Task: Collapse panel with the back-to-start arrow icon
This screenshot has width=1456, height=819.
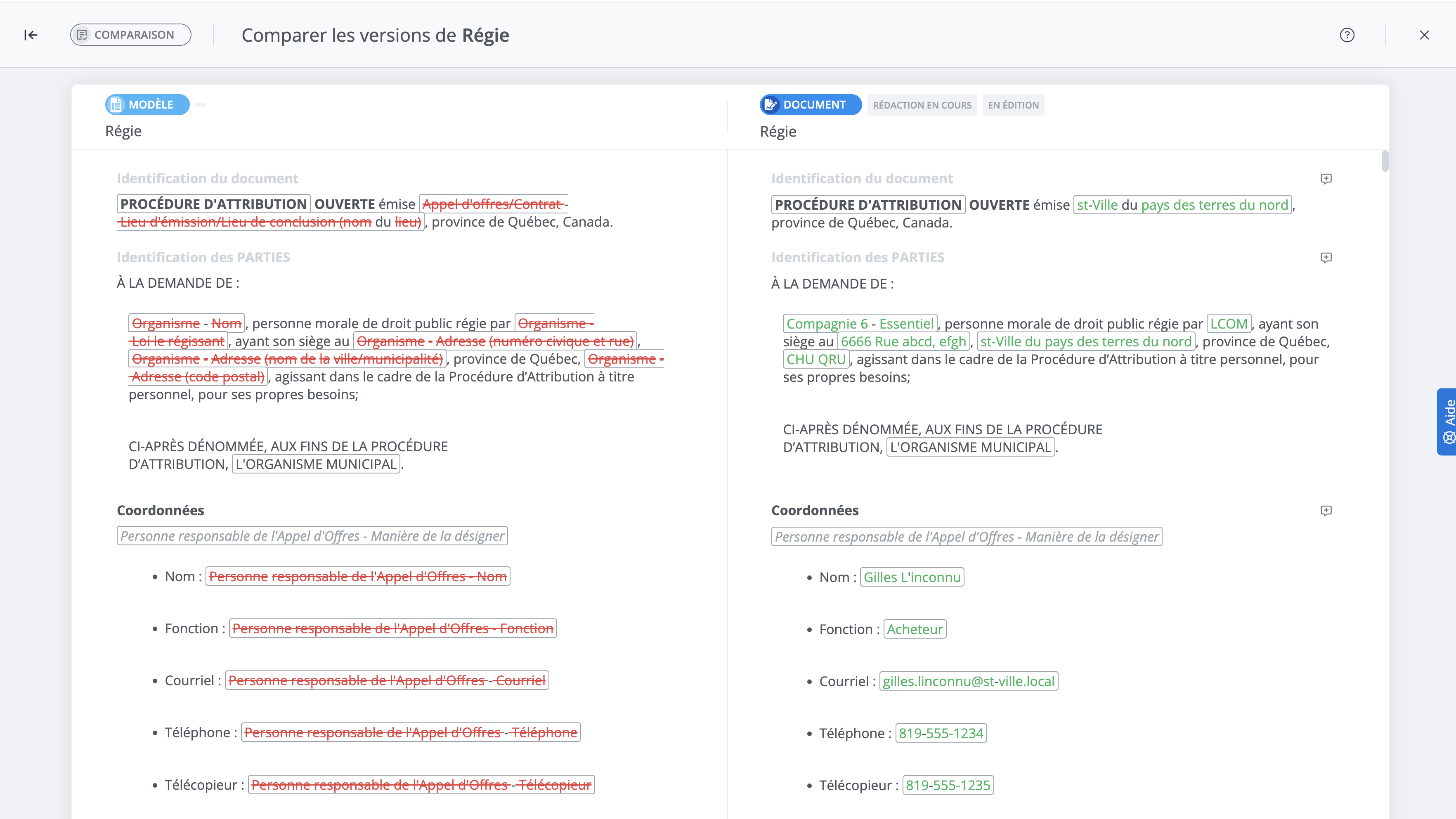Action: [x=31, y=35]
